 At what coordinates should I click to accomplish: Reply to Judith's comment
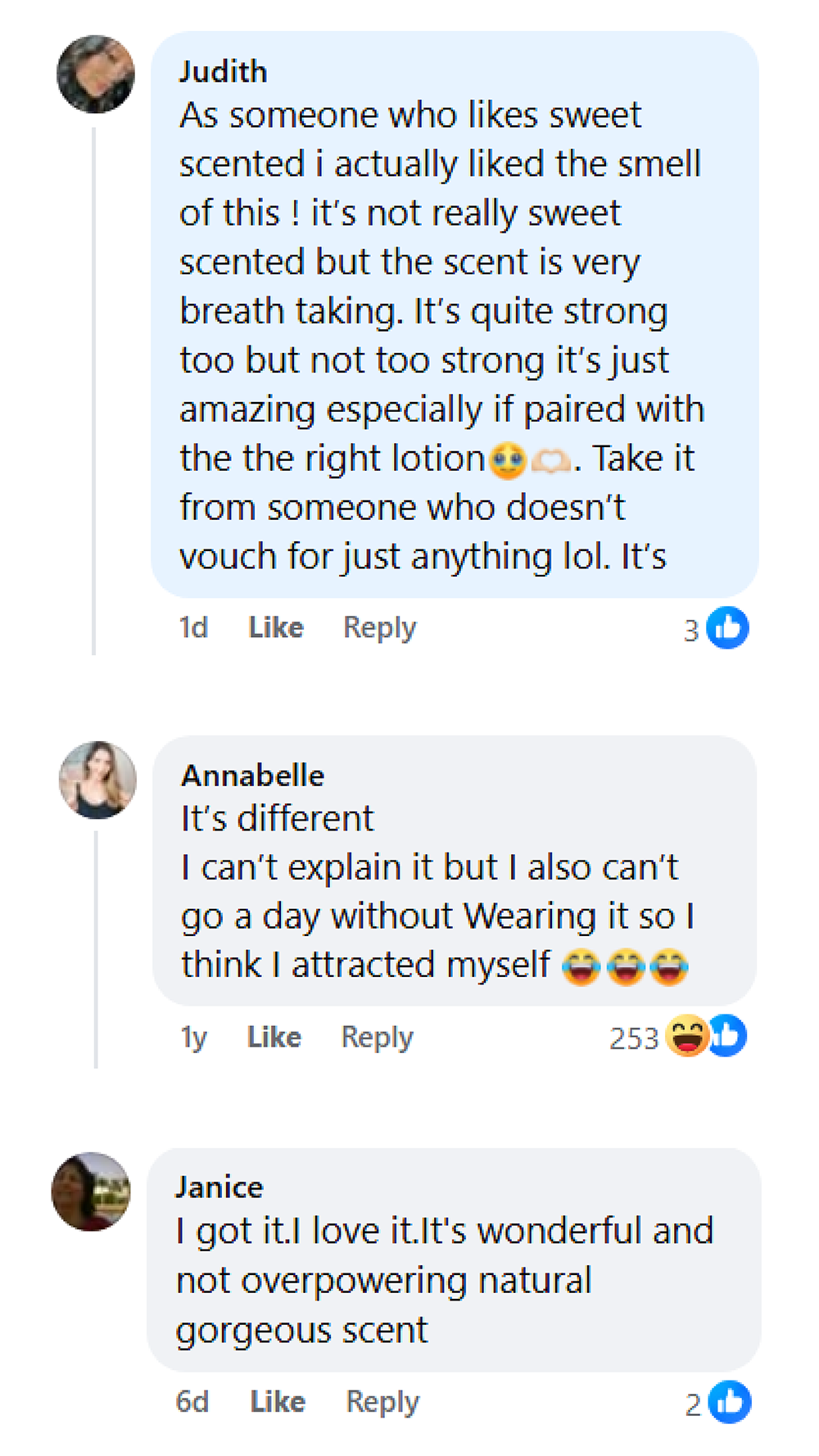coord(379,628)
